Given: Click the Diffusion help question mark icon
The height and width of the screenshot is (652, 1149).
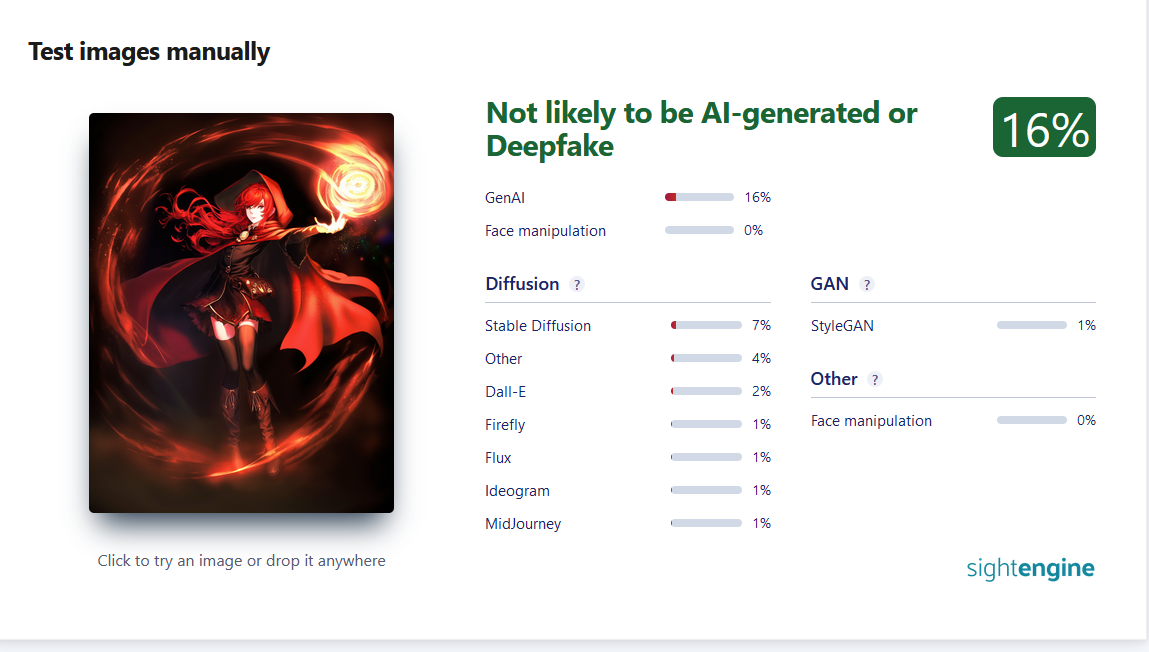Looking at the screenshot, I should click(577, 285).
